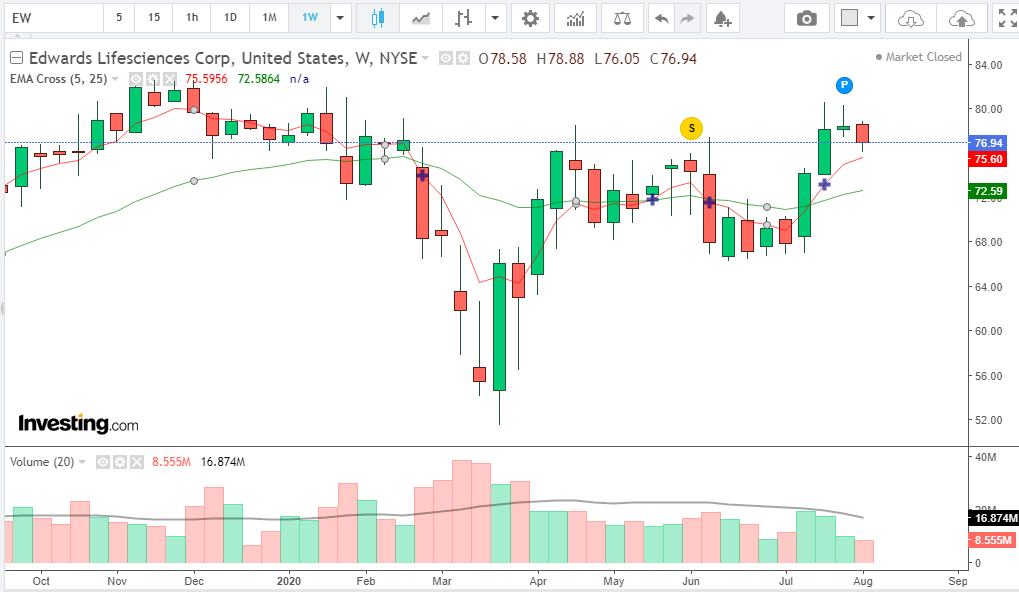Open the chart style dropdown arrow
Viewport: 1019px width, 592px height.
495,18
